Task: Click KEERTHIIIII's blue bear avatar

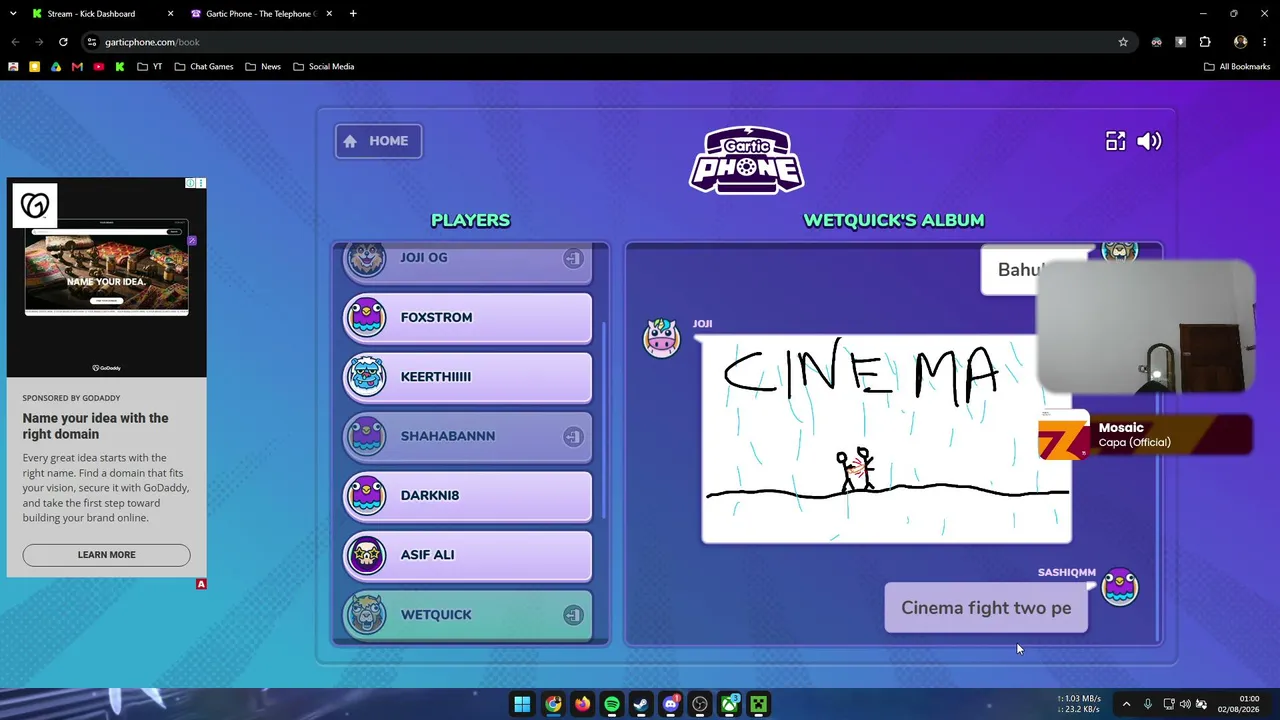Action: click(366, 376)
